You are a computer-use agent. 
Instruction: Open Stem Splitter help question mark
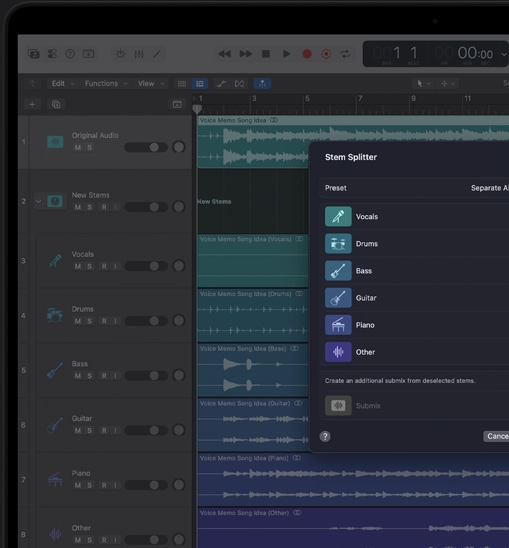coord(325,437)
